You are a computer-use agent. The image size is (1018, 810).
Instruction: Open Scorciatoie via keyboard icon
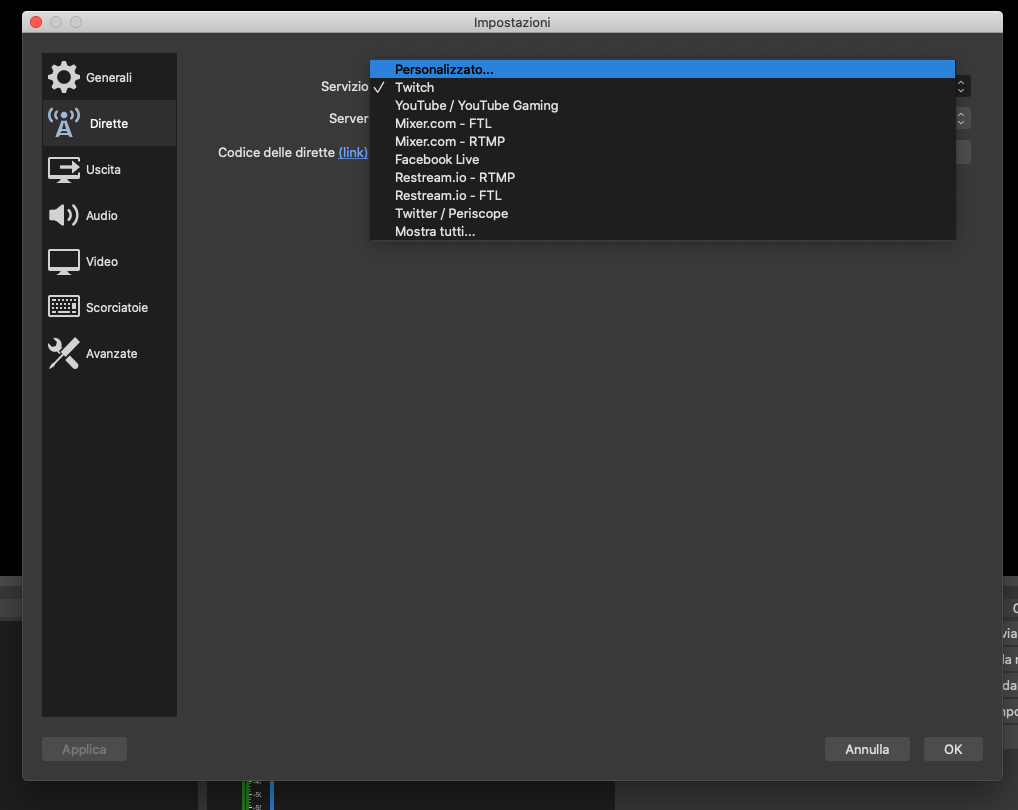point(64,306)
